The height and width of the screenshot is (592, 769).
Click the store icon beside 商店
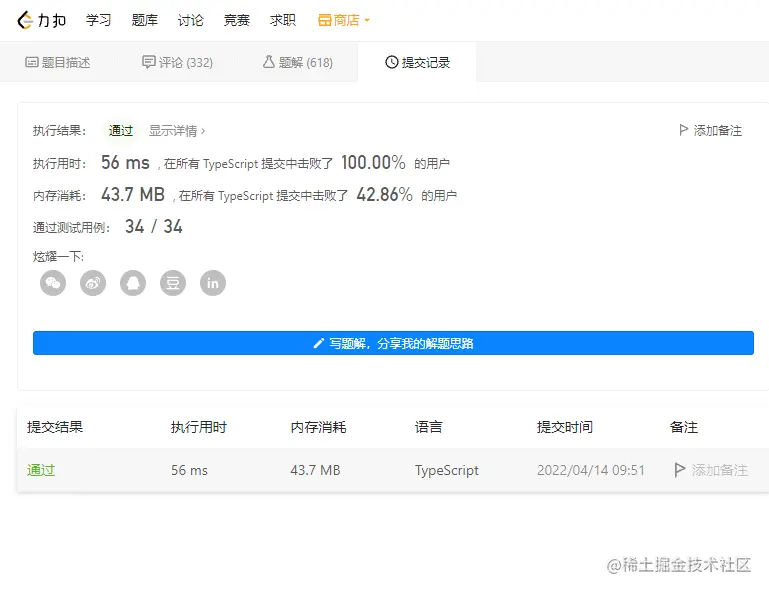click(325, 20)
